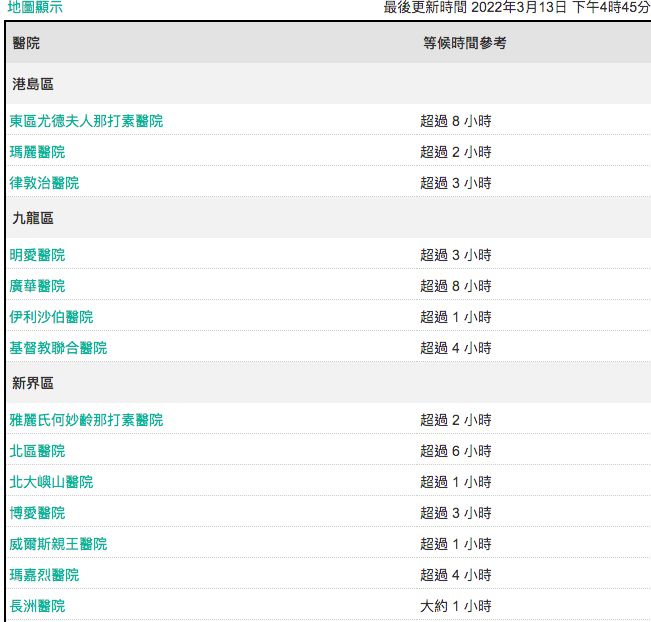The width and height of the screenshot is (651, 622).
Task: Click wait time for 威爾斯親王醫院
Action: coord(456,544)
